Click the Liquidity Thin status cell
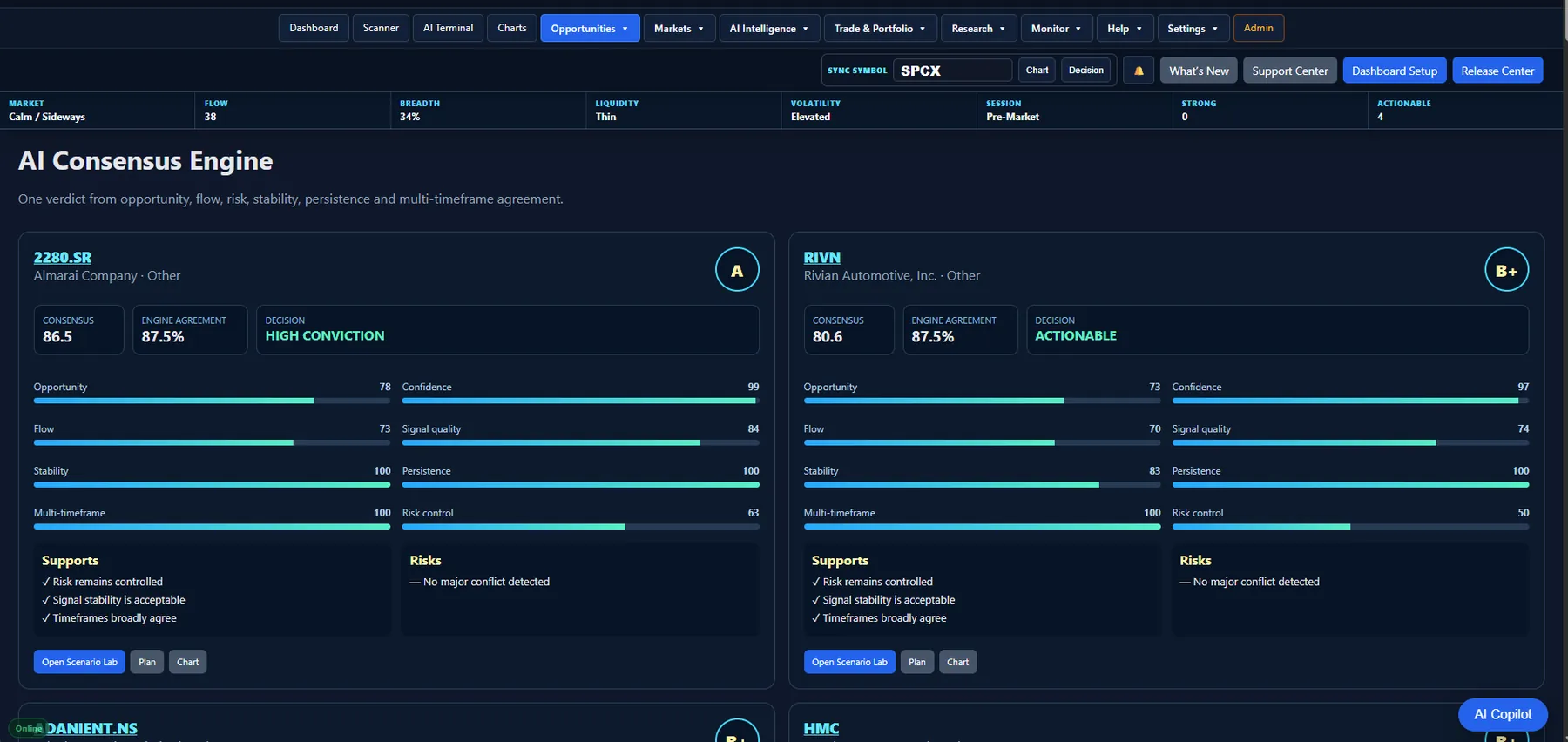 point(683,111)
